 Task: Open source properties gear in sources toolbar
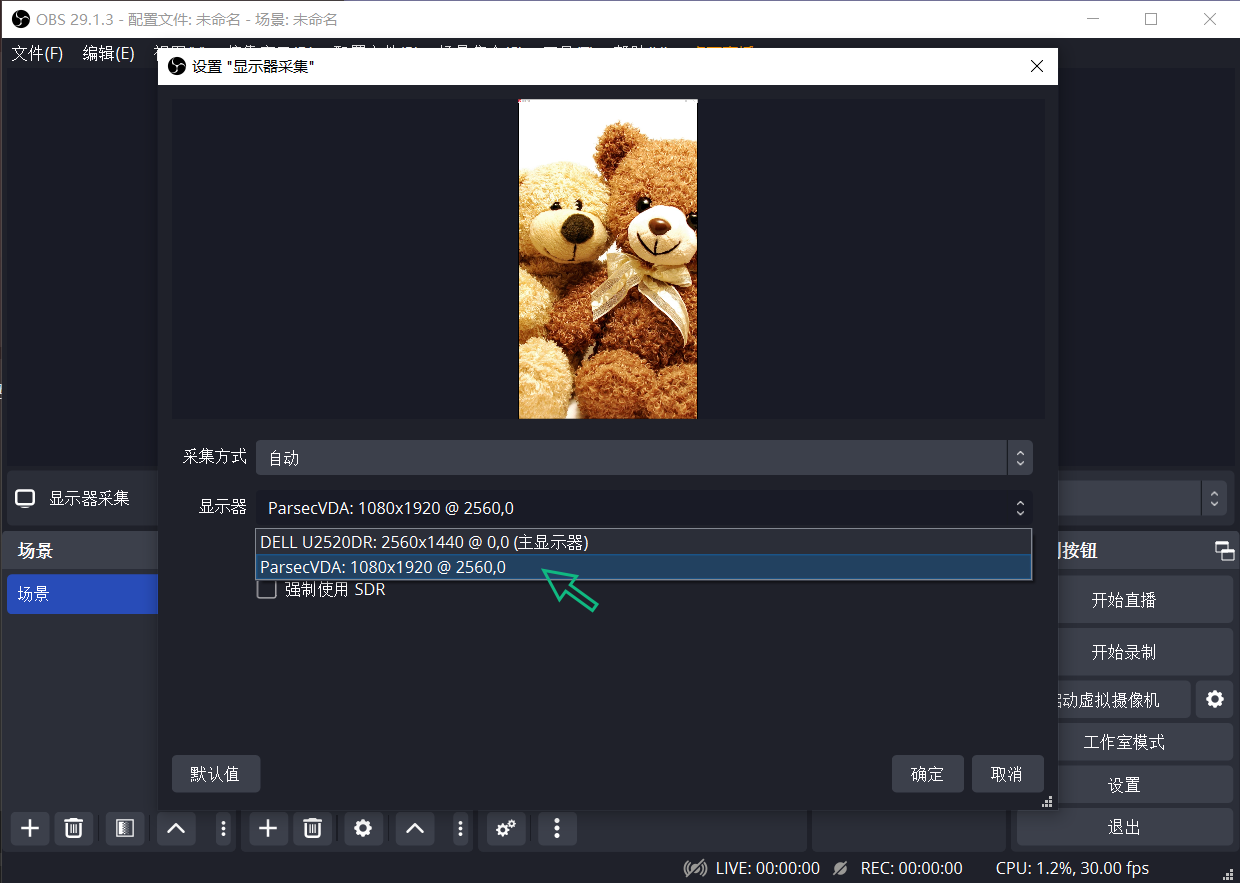click(363, 828)
